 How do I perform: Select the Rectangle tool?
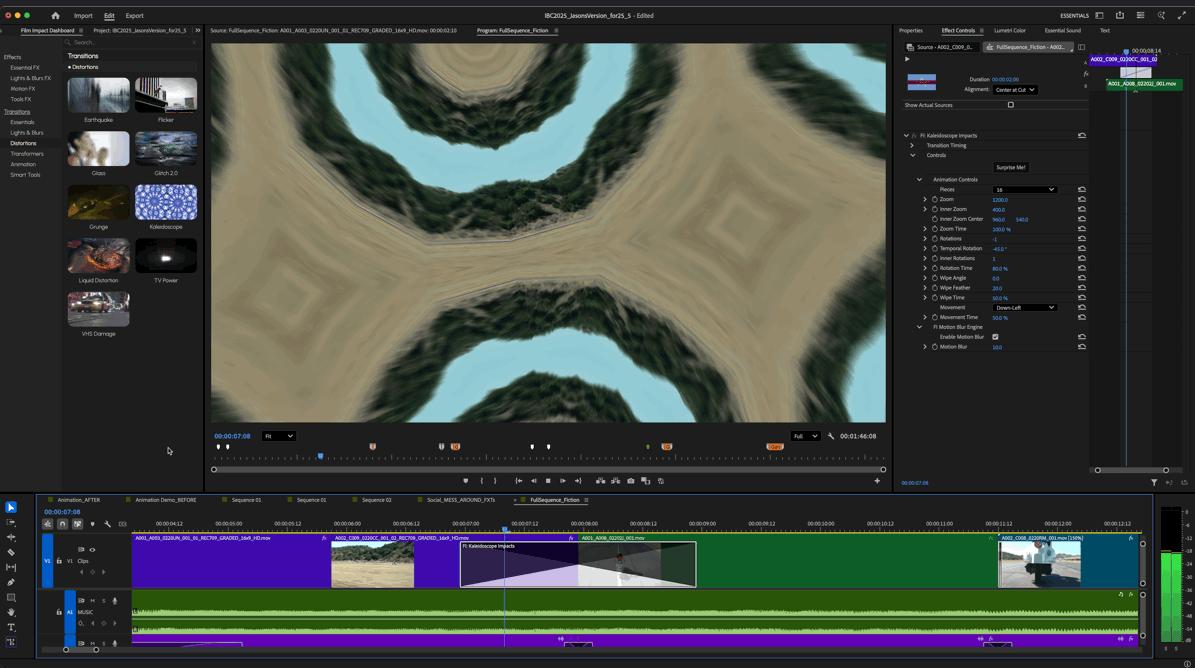(x=11, y=597)
